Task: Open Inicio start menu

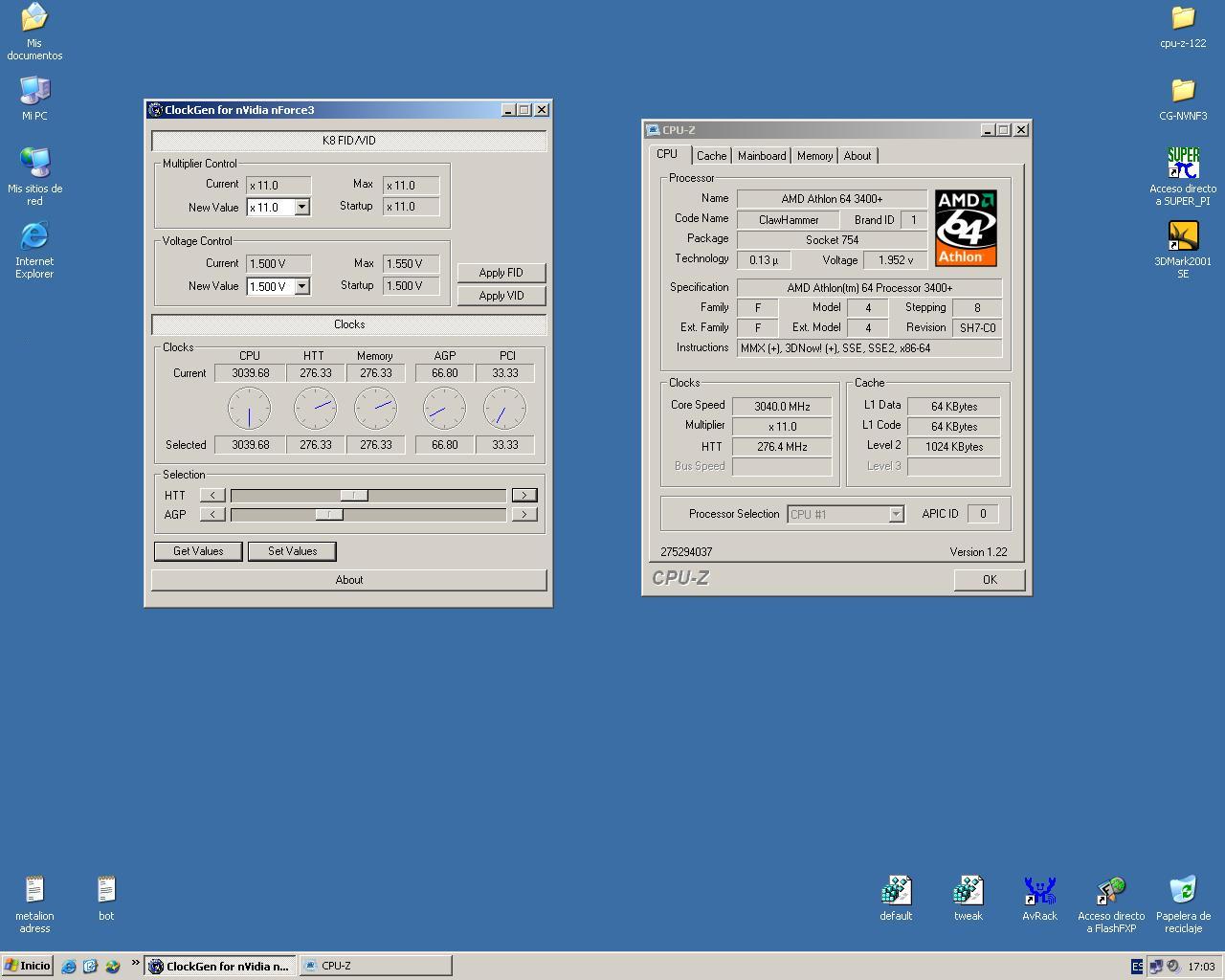Action: tap(28, 966)
